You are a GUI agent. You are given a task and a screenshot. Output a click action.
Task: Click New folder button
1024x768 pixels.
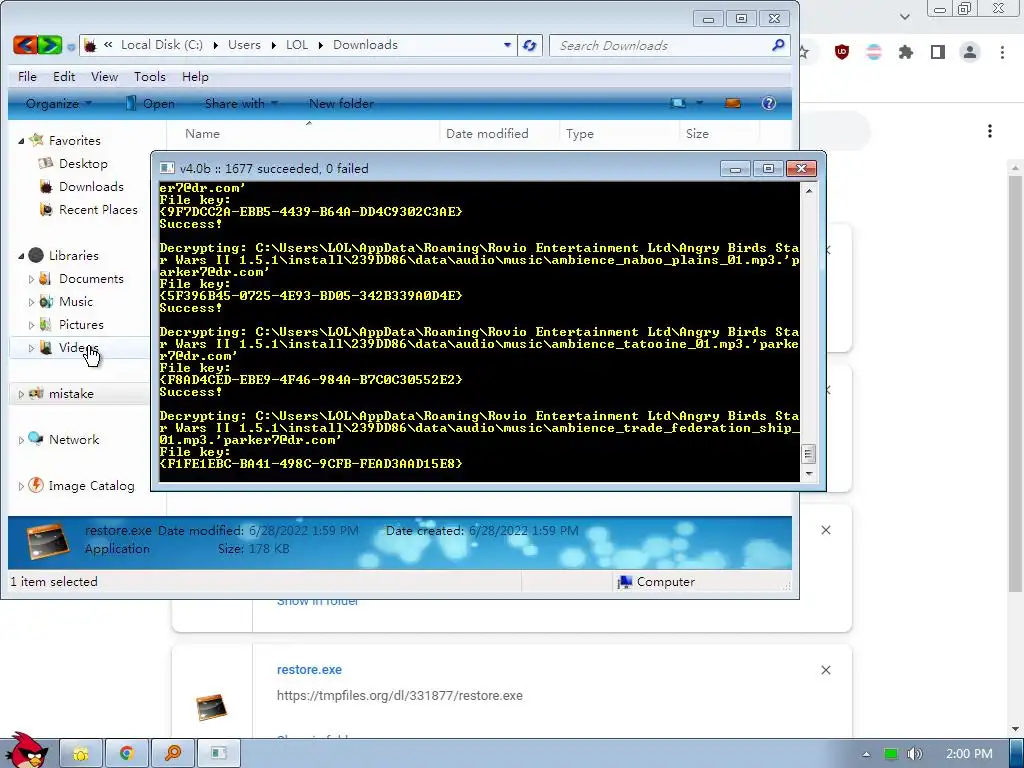click(x=341, y=103)
